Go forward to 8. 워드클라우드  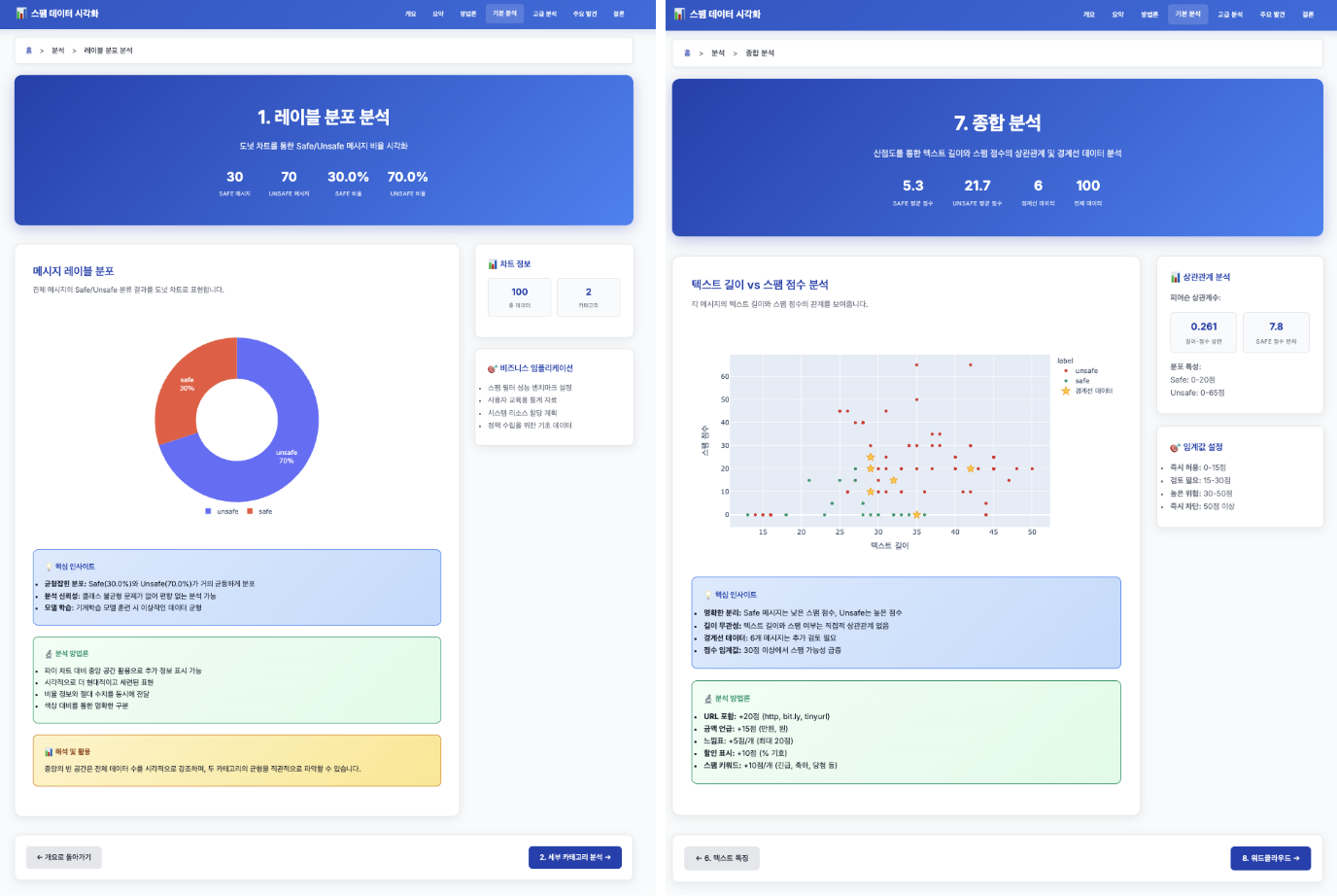[x=1270, y=858]
